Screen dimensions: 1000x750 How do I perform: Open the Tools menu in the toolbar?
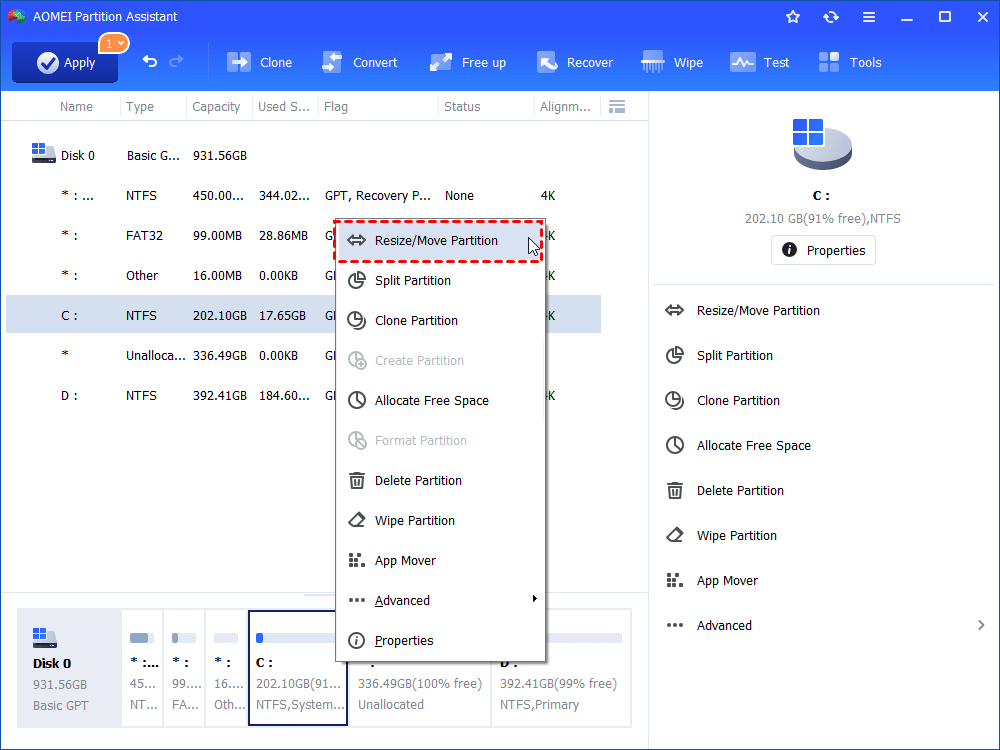click(849, 62)
